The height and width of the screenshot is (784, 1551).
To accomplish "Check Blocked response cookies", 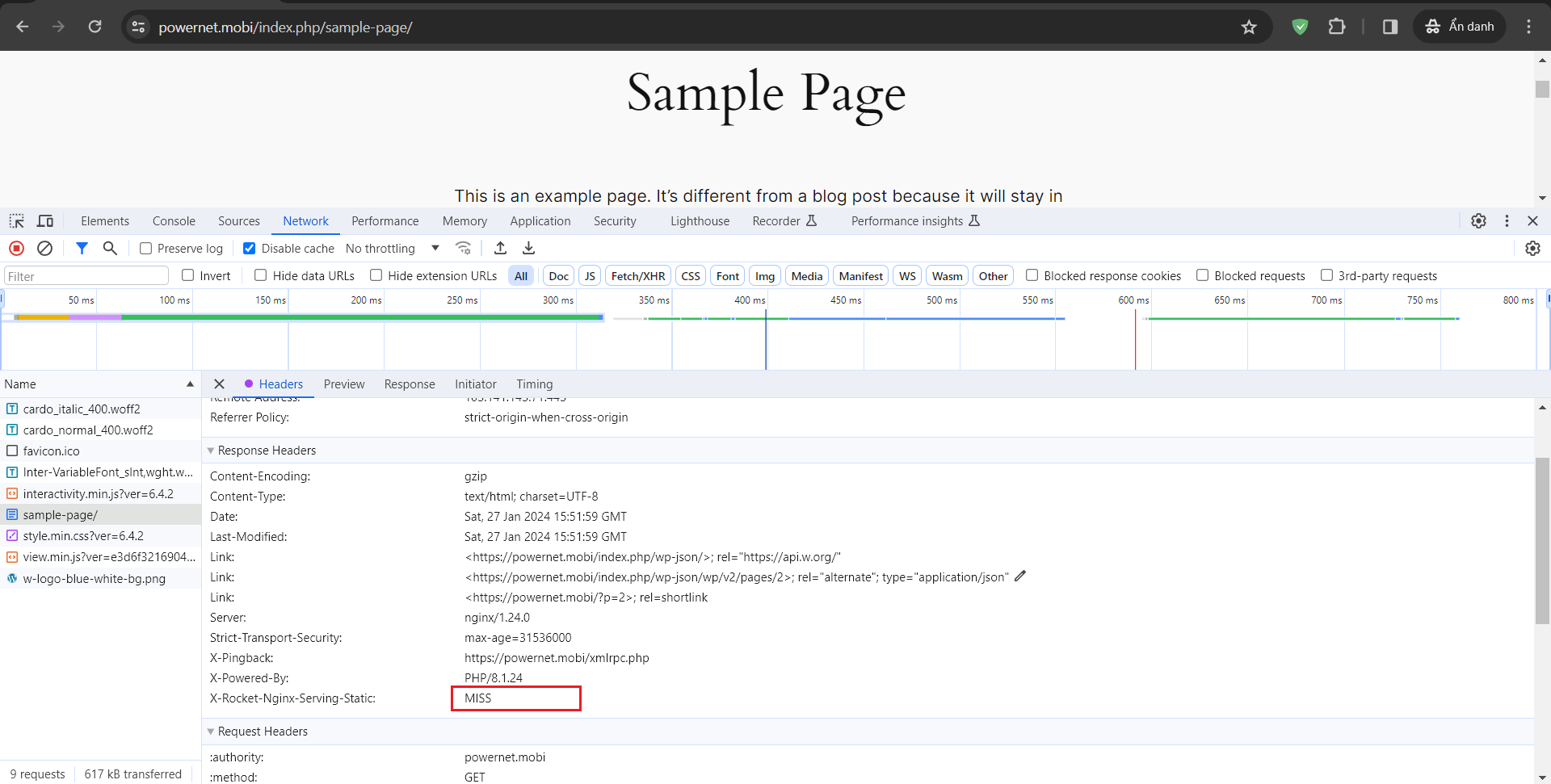I will click(x=1032, y=275).
